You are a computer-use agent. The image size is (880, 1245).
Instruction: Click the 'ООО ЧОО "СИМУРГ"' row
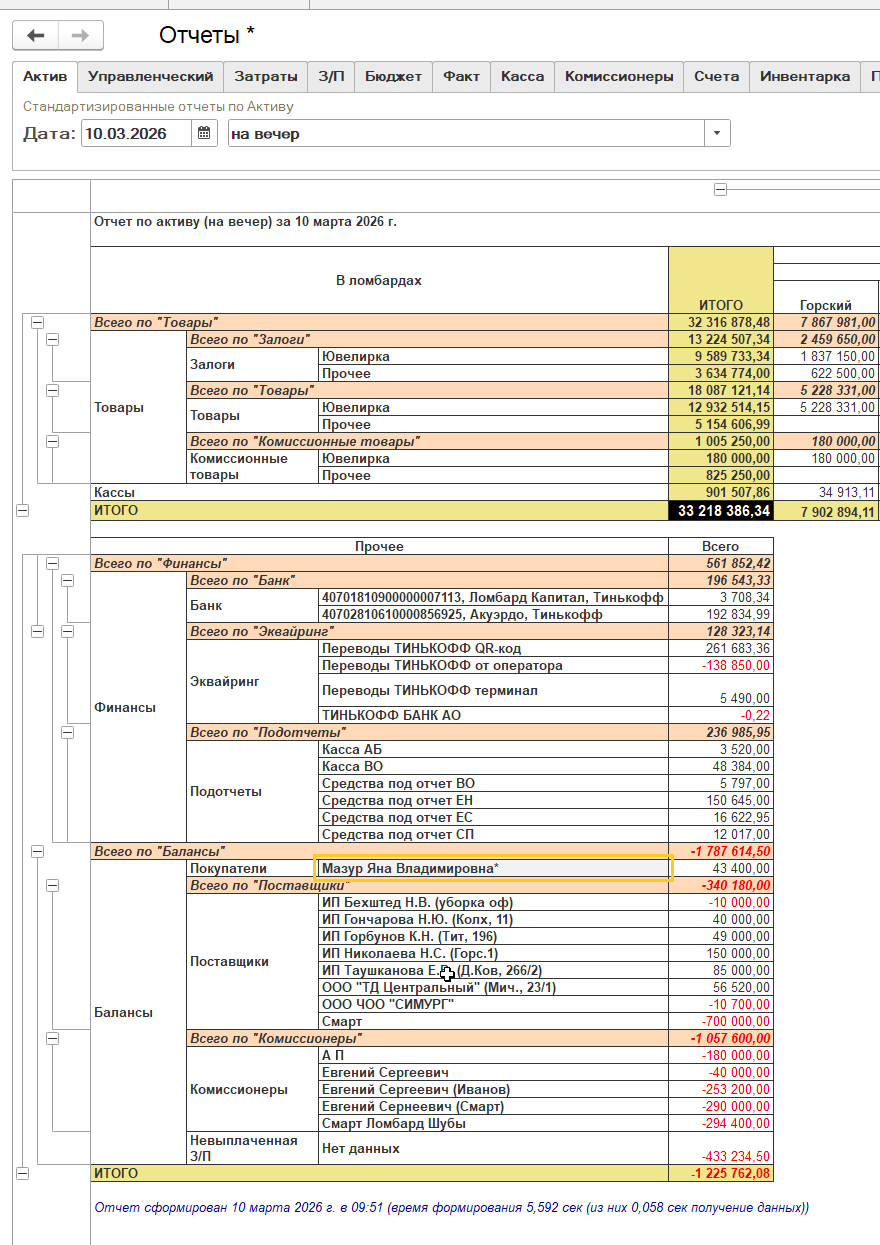(493, 1004)
